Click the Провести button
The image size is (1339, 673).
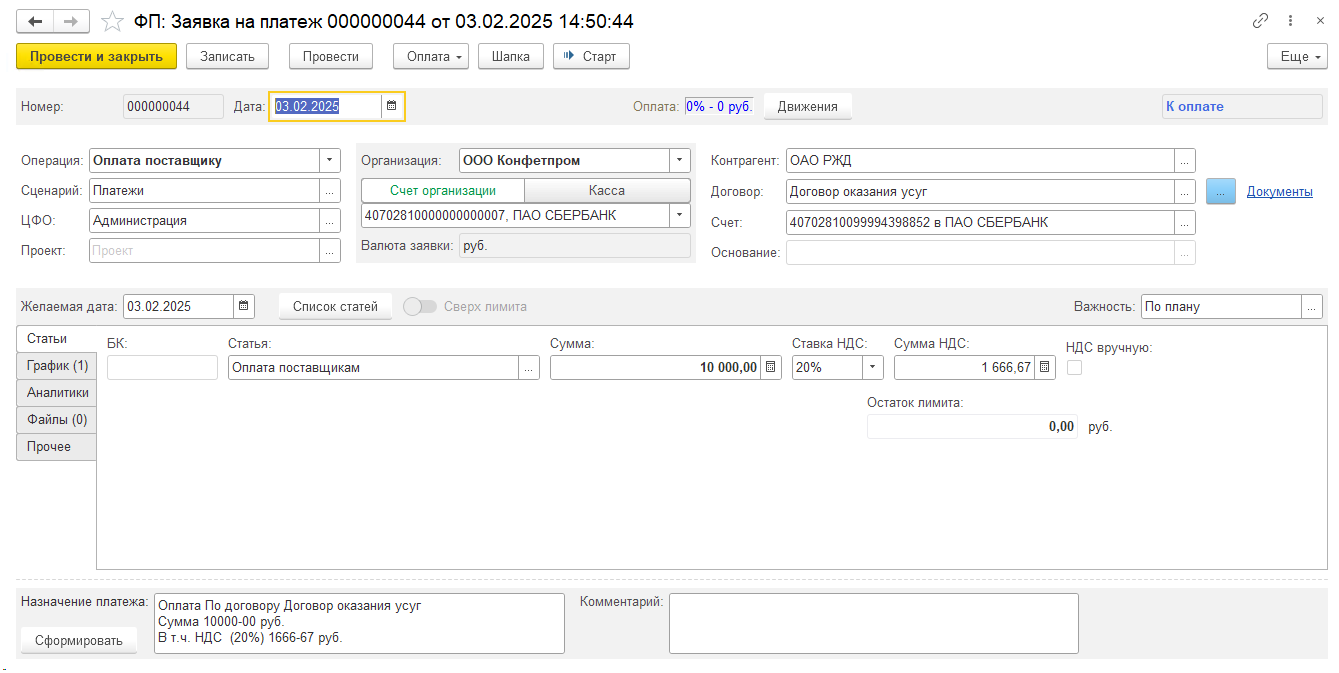[x=331, y=56]
